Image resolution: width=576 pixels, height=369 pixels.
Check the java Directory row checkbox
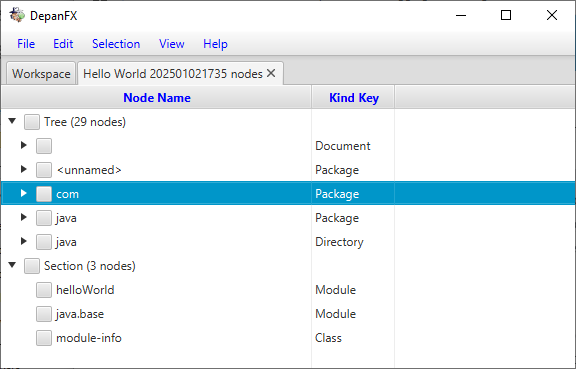click(44, 242)
